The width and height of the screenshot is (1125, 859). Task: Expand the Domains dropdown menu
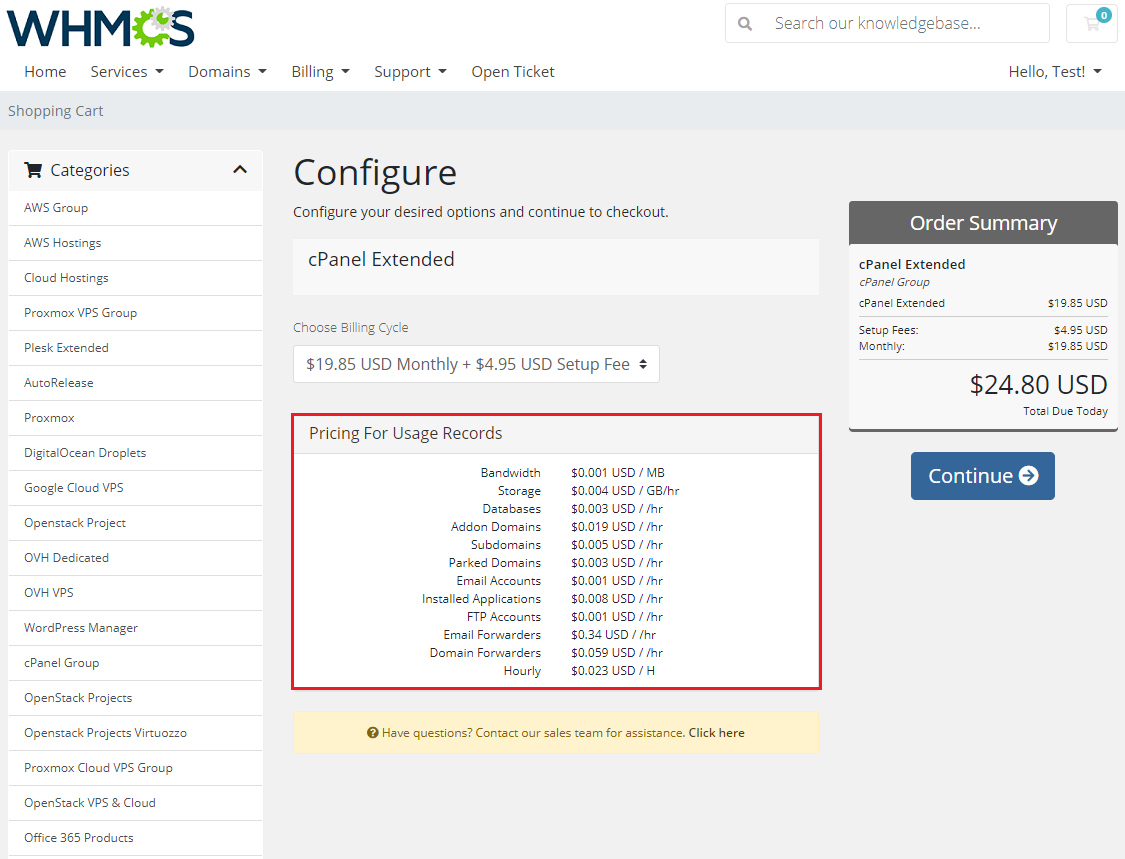[227, 72]
